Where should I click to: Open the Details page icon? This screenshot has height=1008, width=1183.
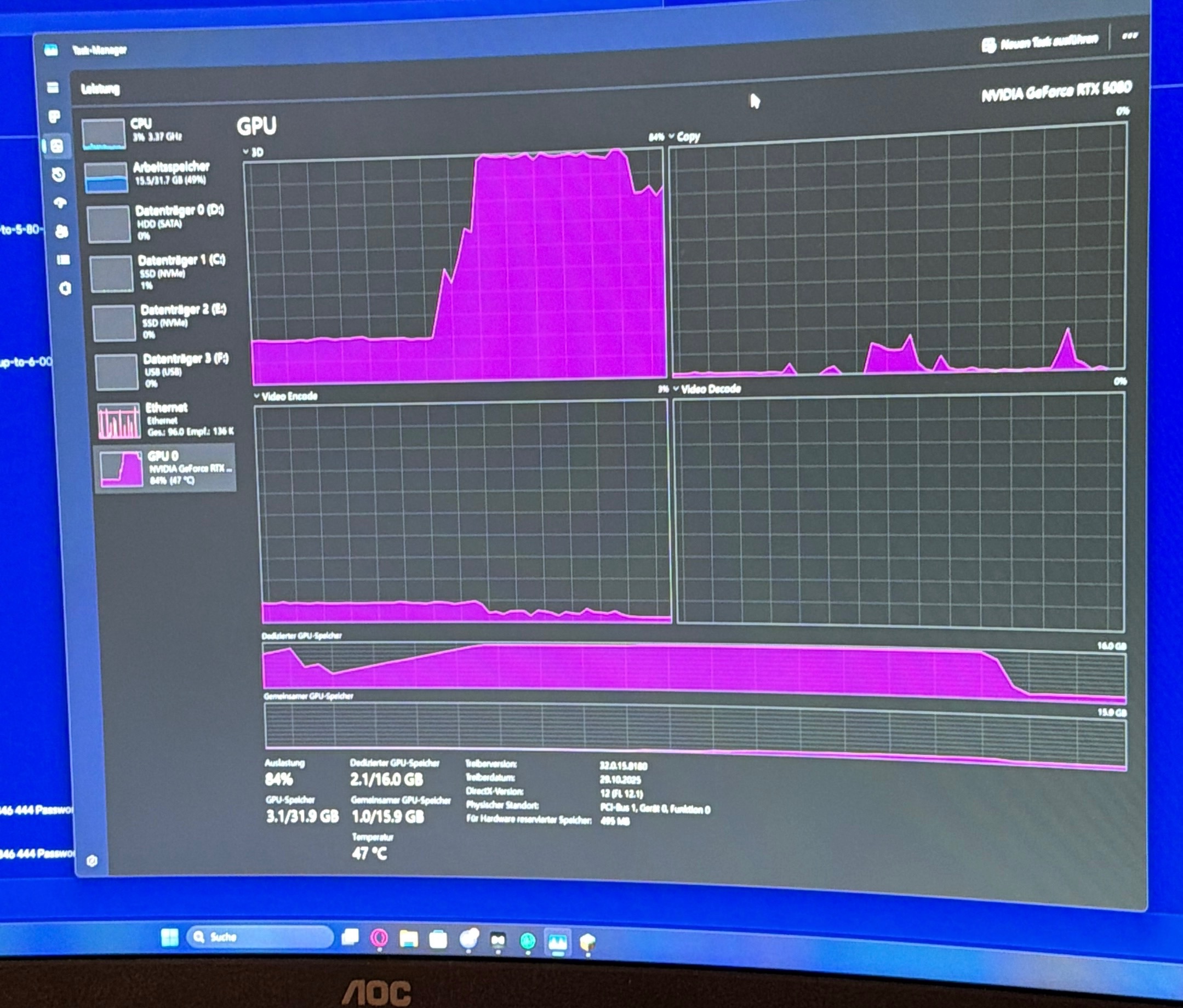click(64, 260)
